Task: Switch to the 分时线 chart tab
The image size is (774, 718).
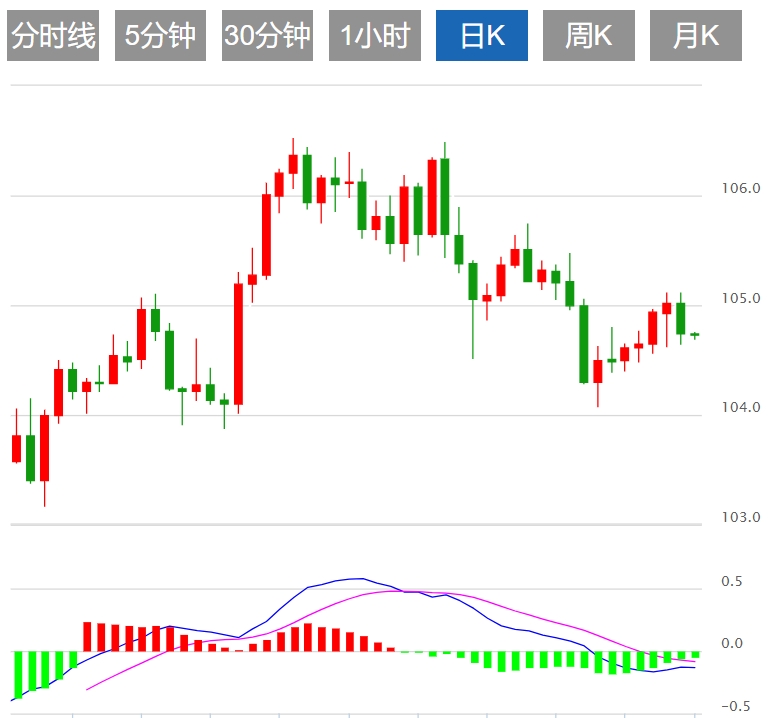Action: (x=53, y=36)
